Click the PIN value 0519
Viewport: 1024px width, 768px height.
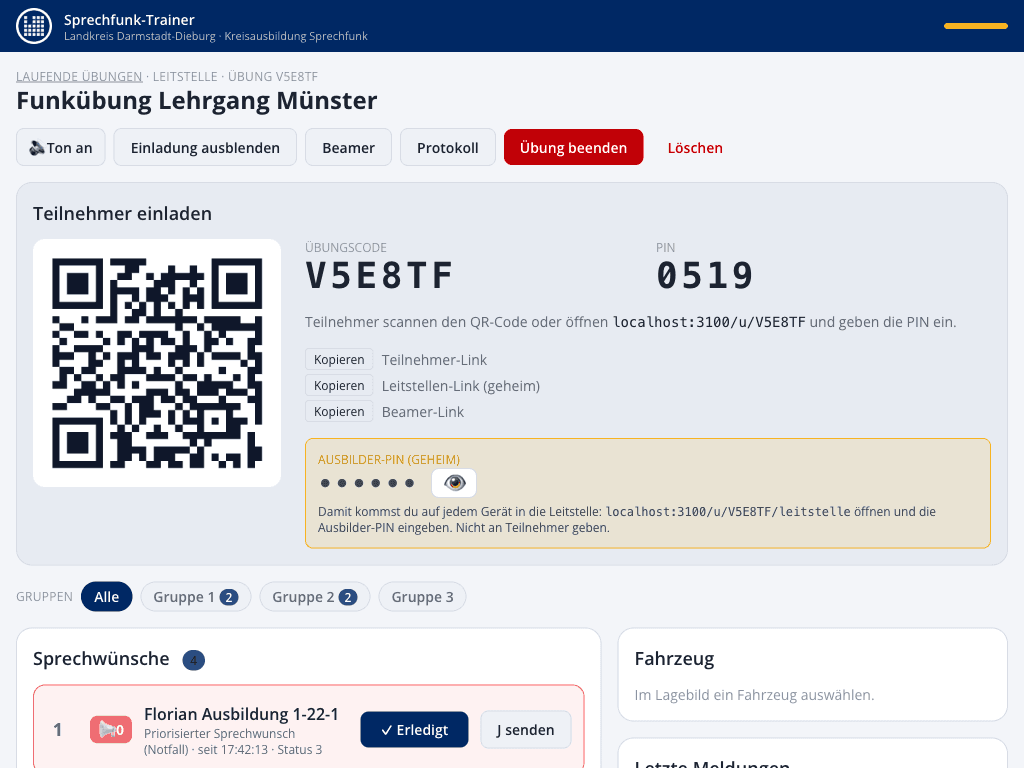705,275
